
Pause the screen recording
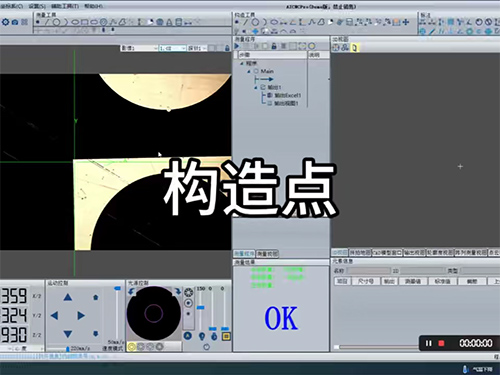pyautogui.click(x=429, y=343)
